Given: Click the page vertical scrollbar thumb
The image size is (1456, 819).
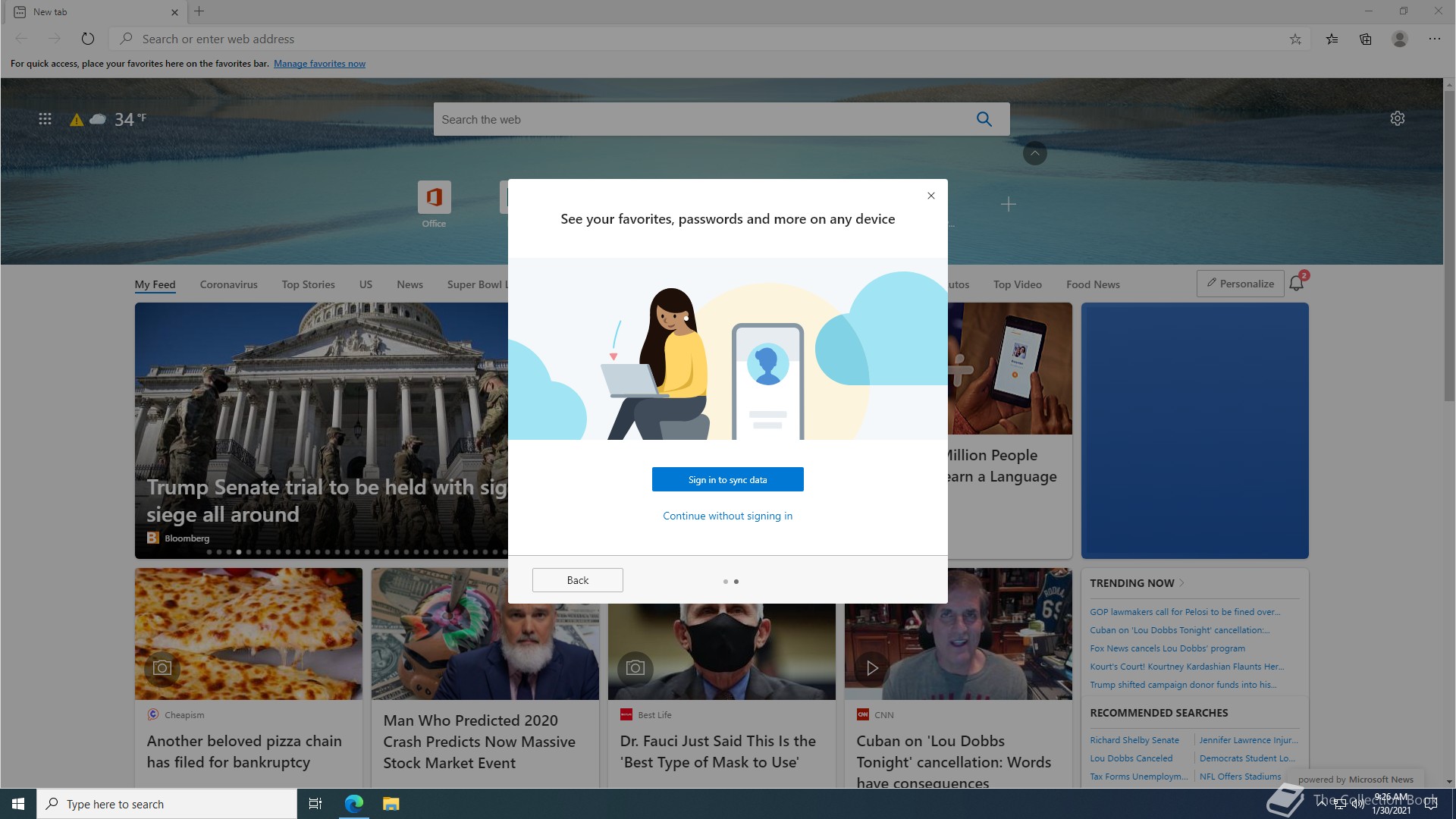Looking at the screenshot, I should click(x=1450, y=246).
